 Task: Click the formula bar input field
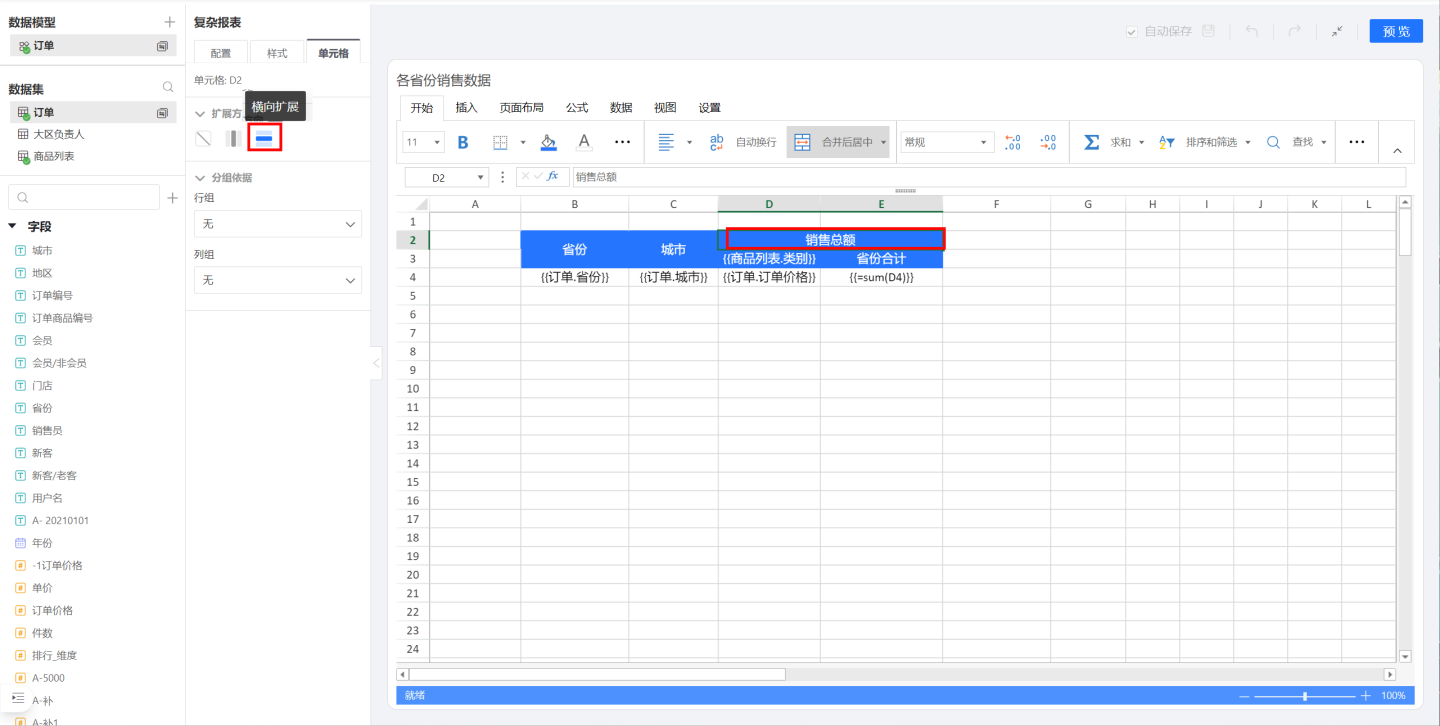coord(987,177)
